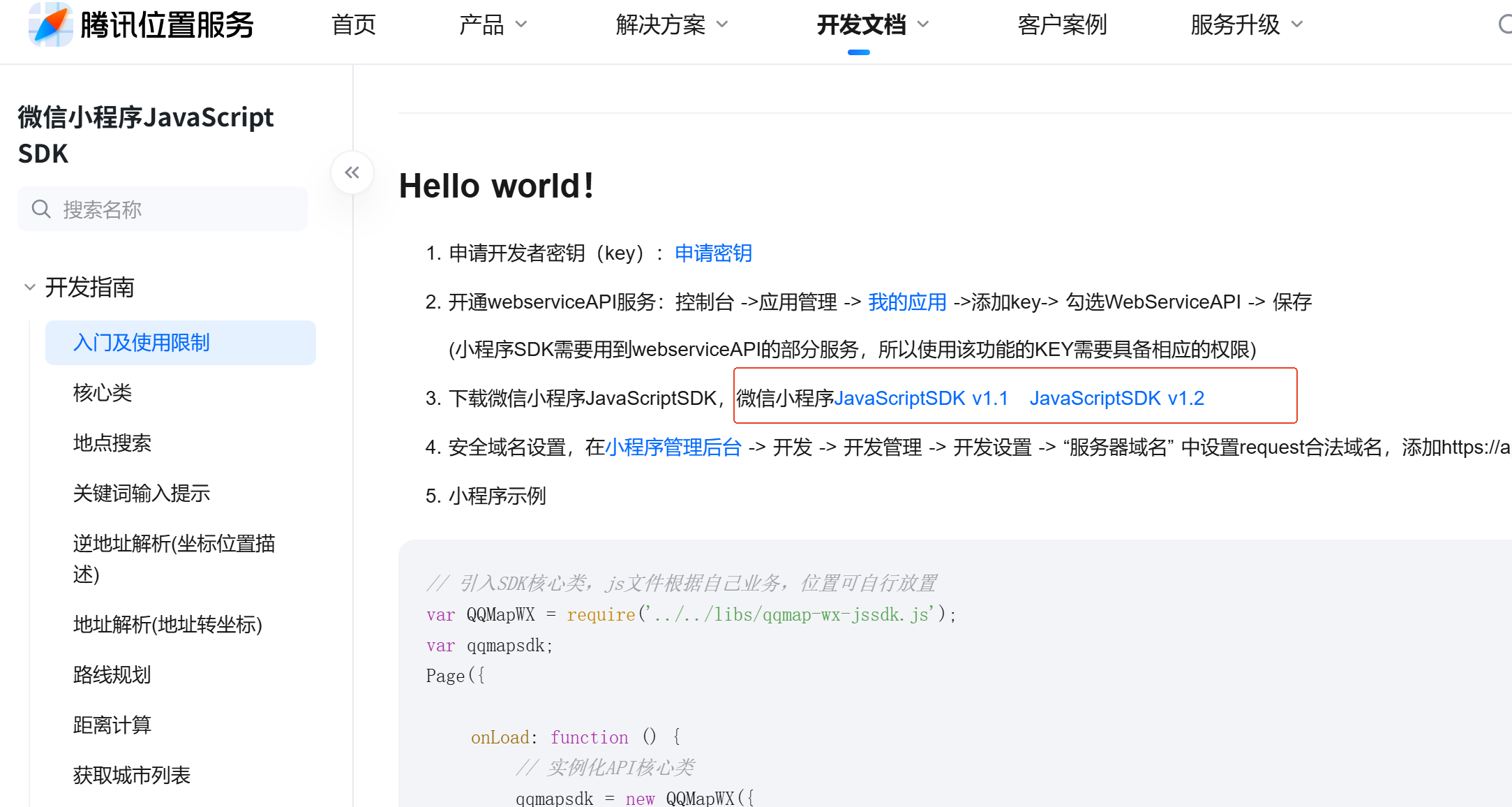1512x807 pixels.
Task: Open 路线规划 in sidebar
Action: click(112, 675)
